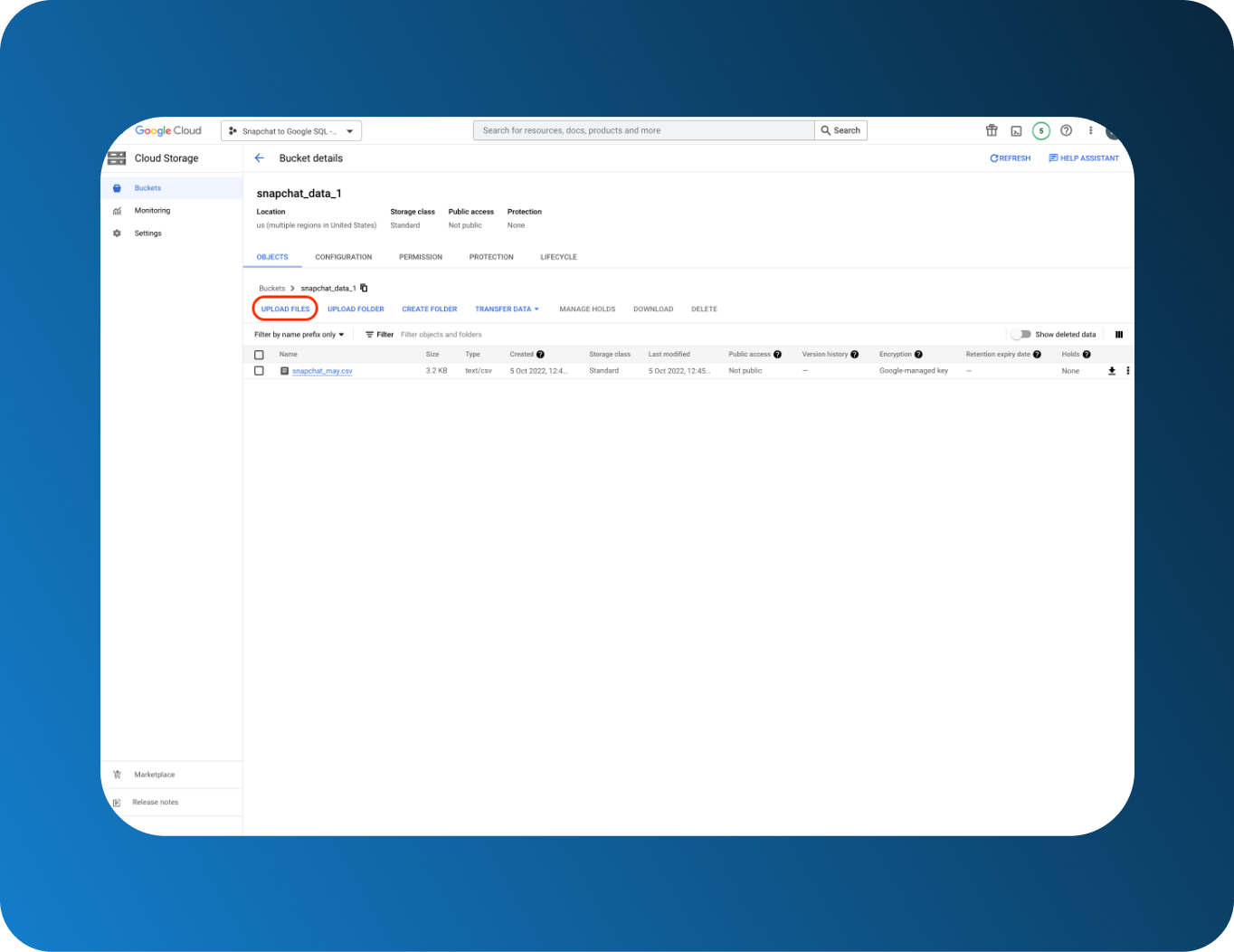Image resolution: width=1234 pixels, height=952 pixels.
Task: Click the Download button in toolbar
Action: point(653,309)
